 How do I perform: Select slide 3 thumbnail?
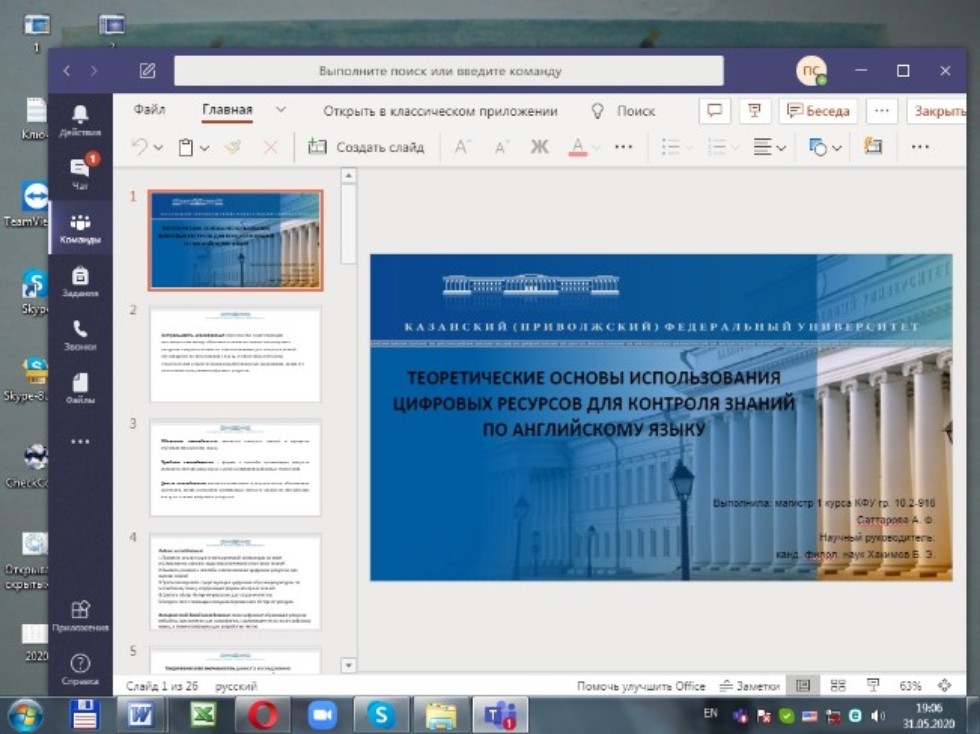(x=236, y=465)
